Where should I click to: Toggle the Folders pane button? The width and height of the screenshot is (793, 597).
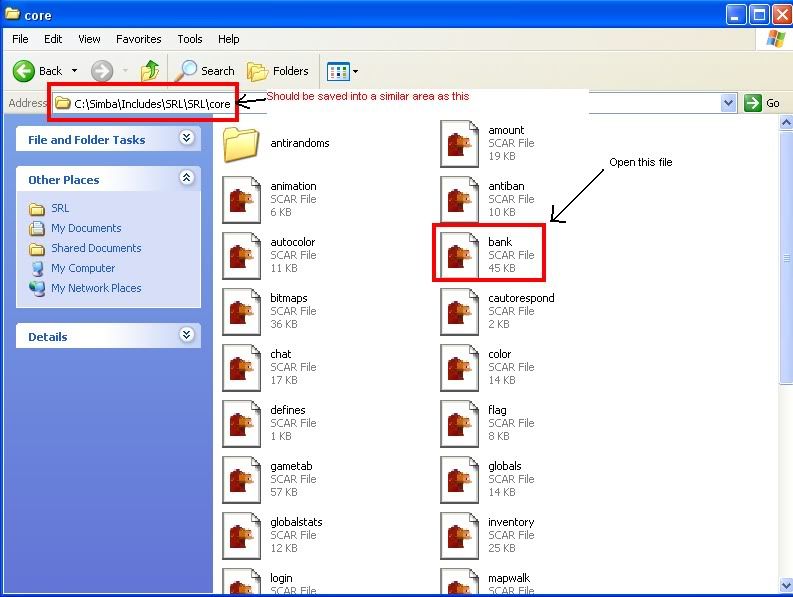pyautogui.click(x=279, y=71)
